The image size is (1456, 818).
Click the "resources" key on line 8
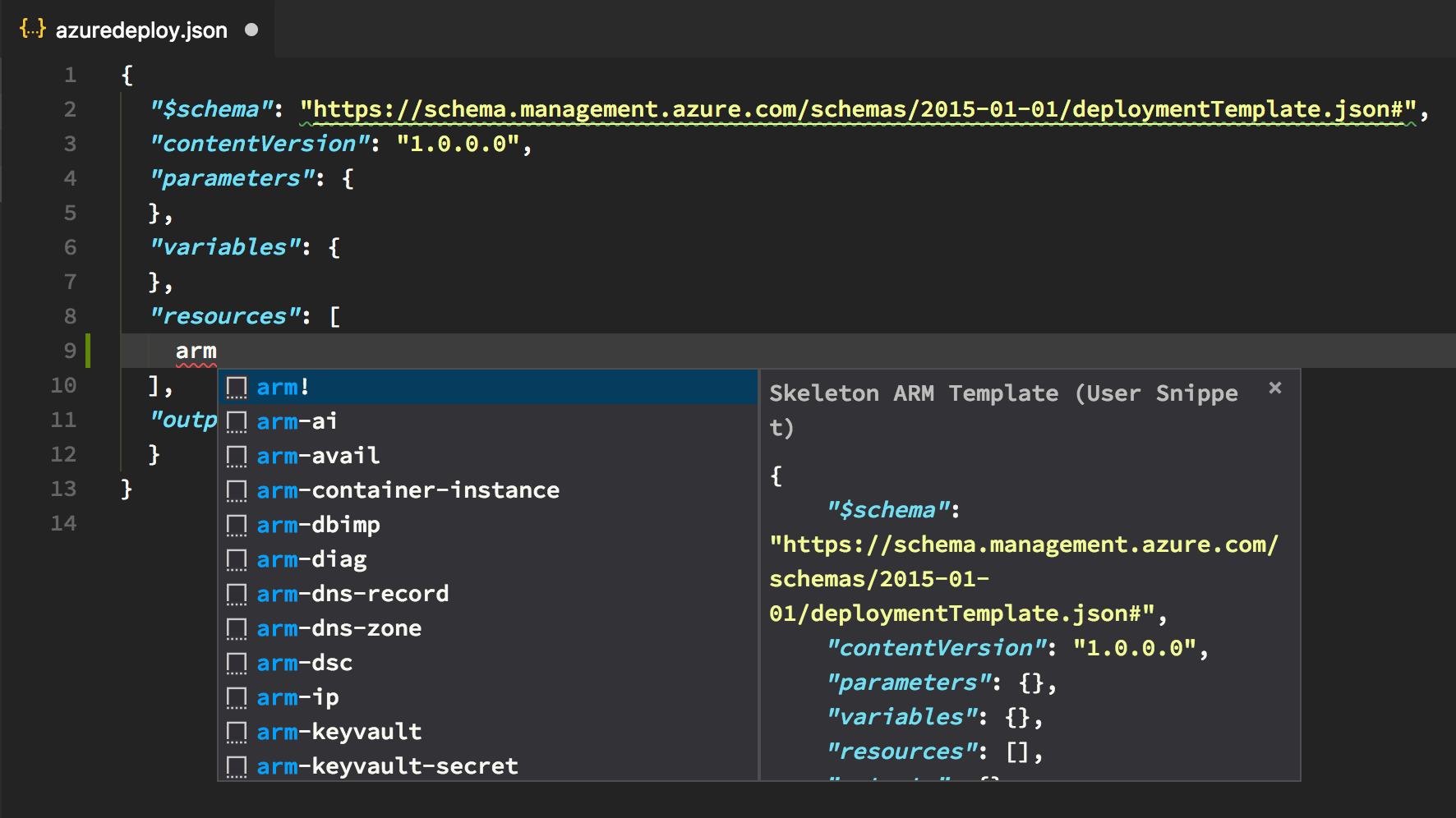tap(225, 316)
